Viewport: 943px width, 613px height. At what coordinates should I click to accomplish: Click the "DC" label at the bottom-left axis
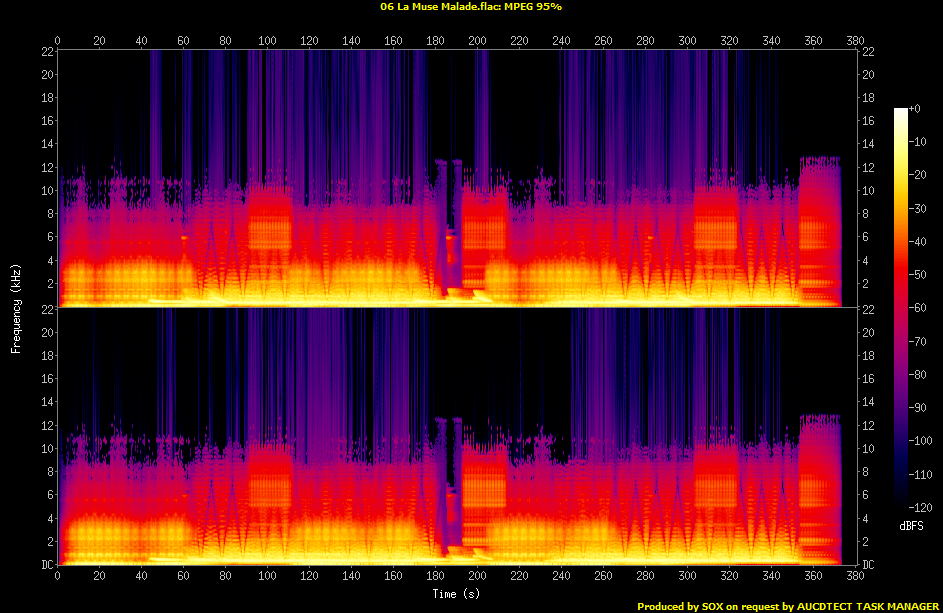pos(45,564)
